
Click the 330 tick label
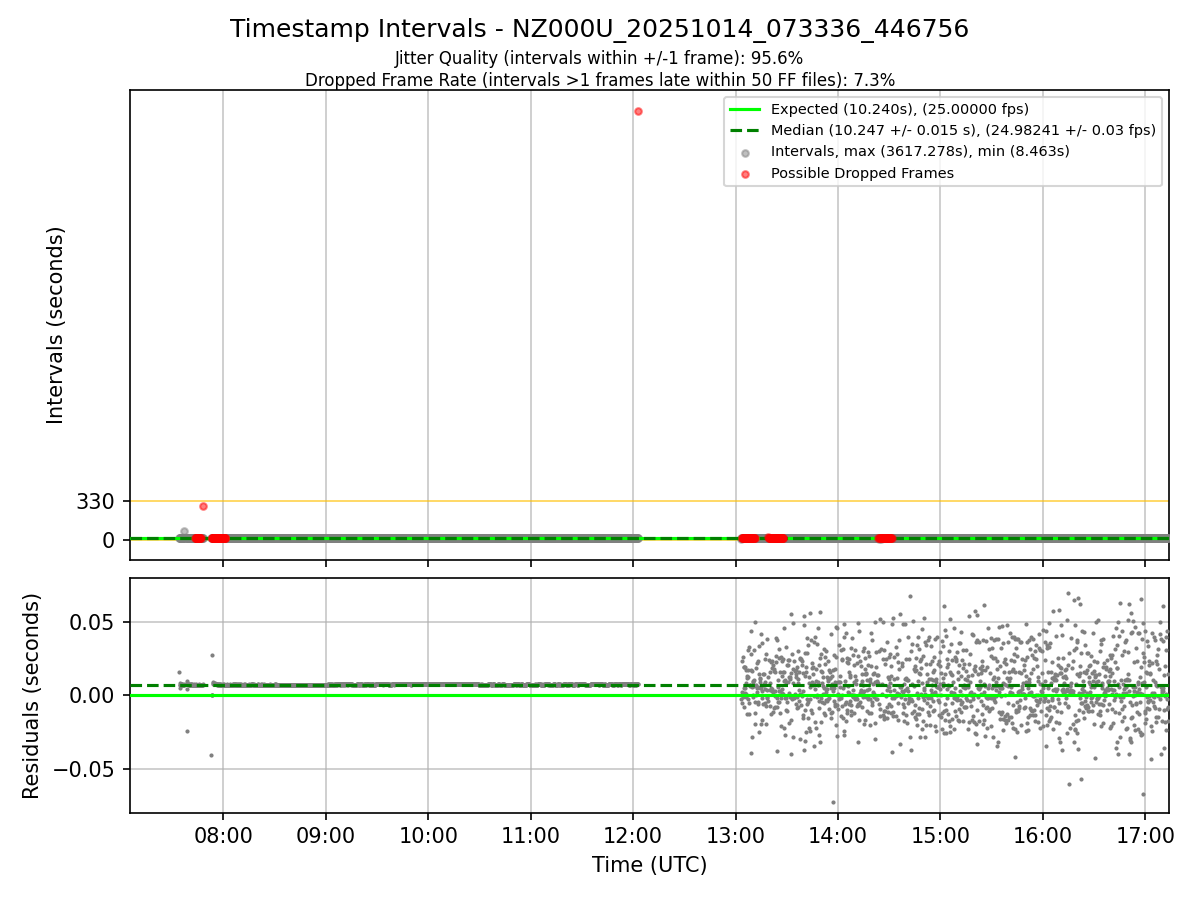[x=96, y=501]
